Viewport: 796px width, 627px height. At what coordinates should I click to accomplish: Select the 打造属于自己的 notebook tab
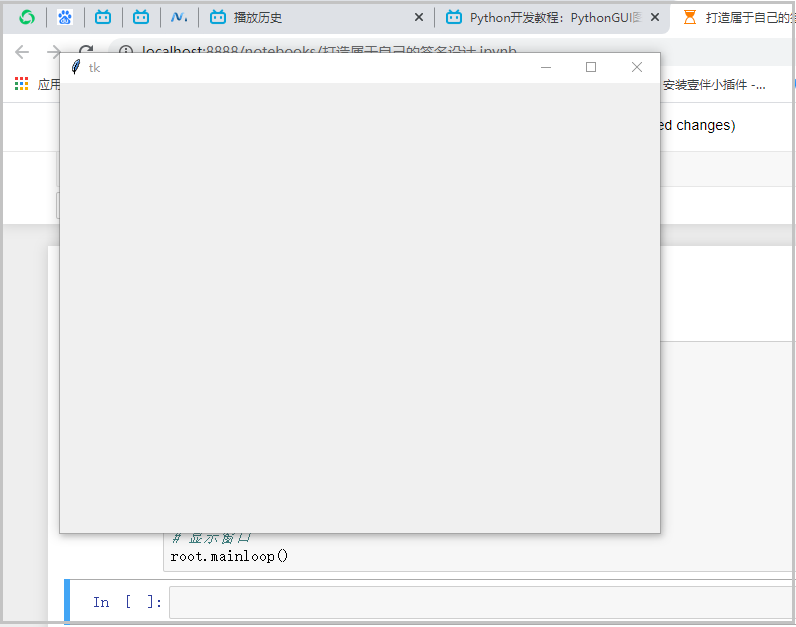point(739,18)
